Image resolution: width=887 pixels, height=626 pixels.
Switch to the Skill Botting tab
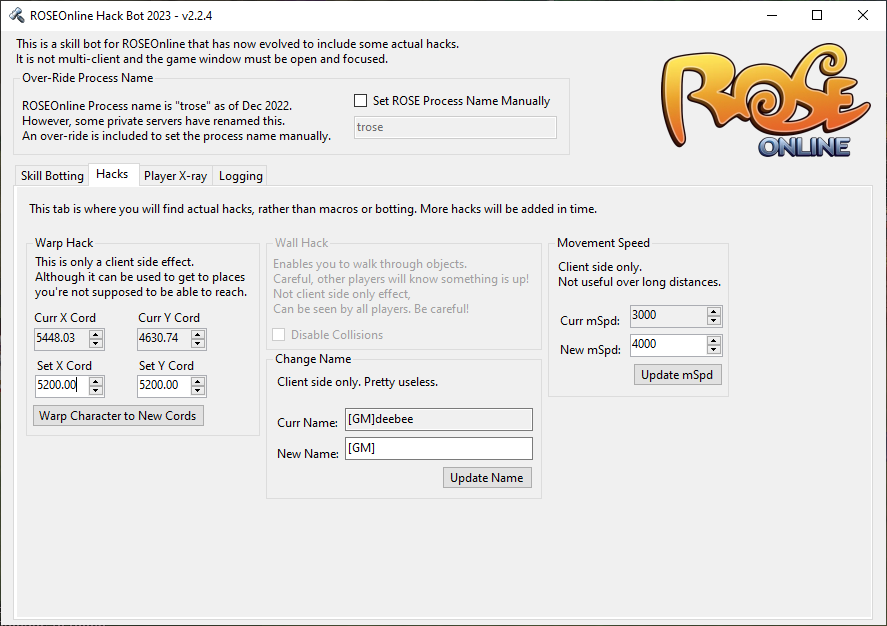click(x=52, y=176)
